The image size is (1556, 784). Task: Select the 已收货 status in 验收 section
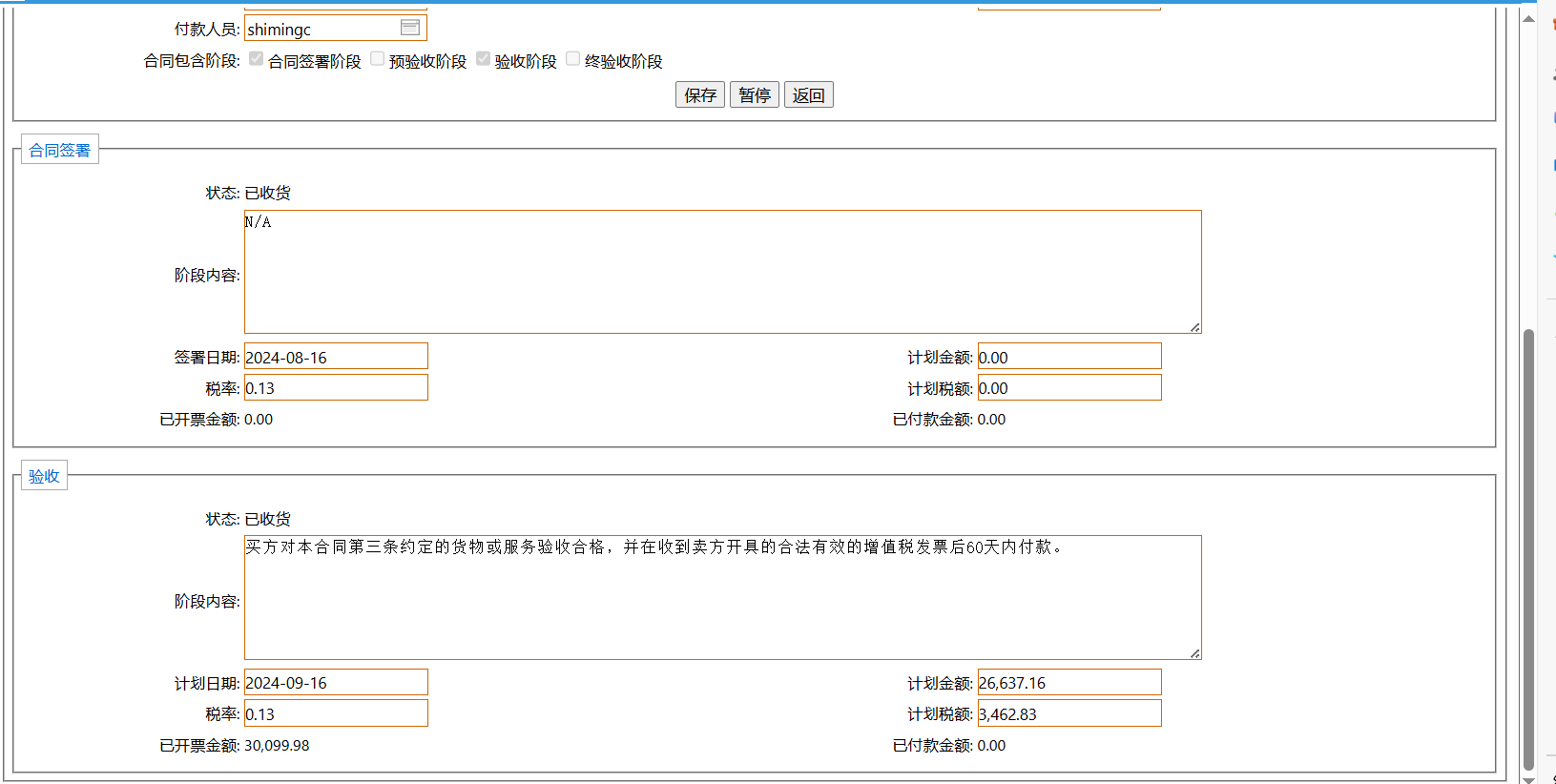(268, 519)
